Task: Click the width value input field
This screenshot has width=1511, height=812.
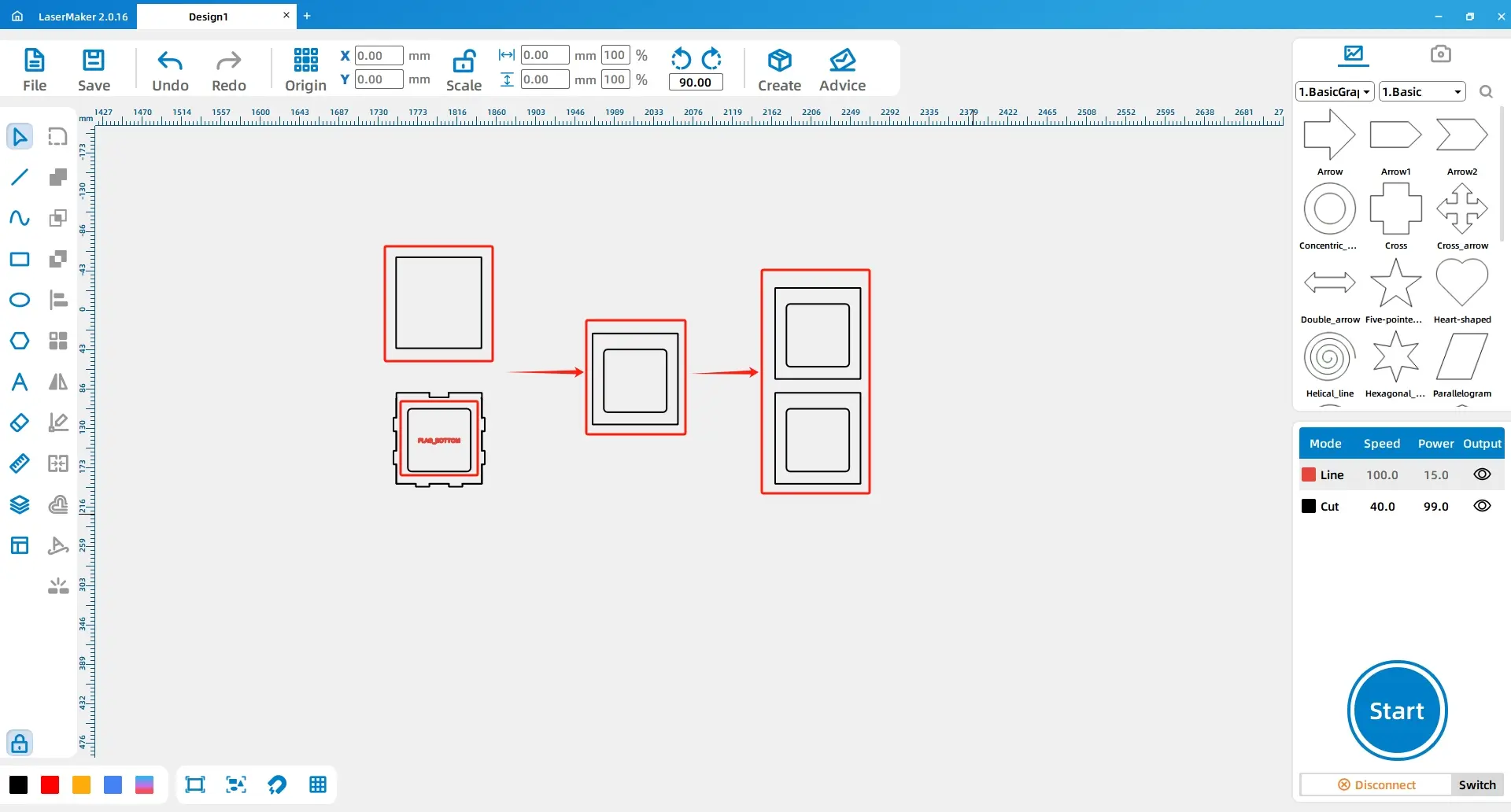Action: 545,55
